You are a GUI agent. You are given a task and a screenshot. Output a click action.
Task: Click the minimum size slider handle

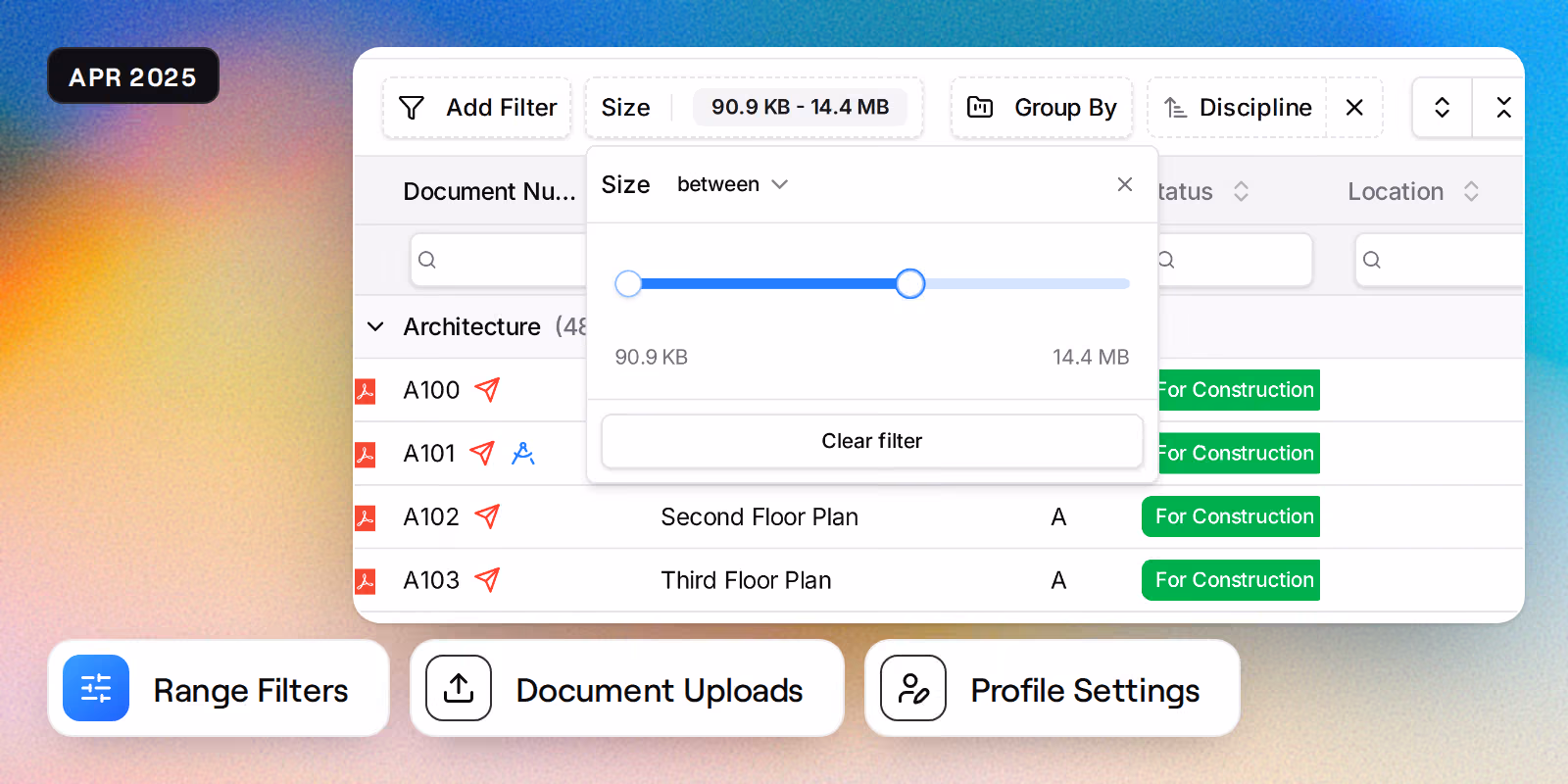pos(628,284)
